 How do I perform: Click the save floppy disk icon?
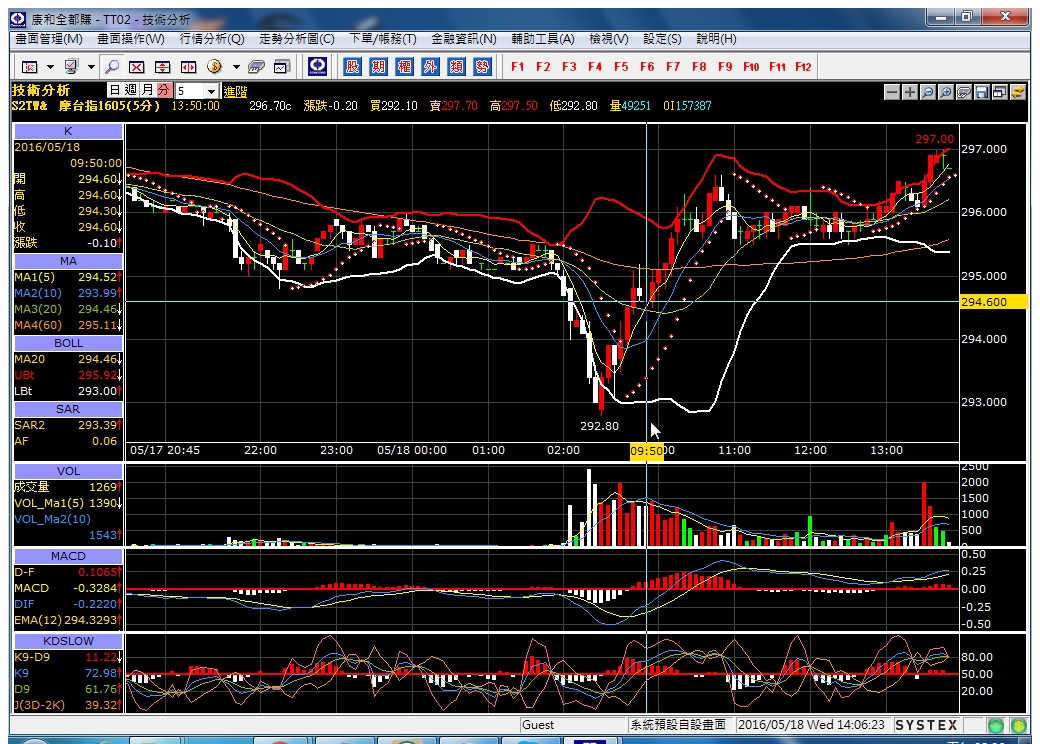pyautogui.click(x=982, y=93)
